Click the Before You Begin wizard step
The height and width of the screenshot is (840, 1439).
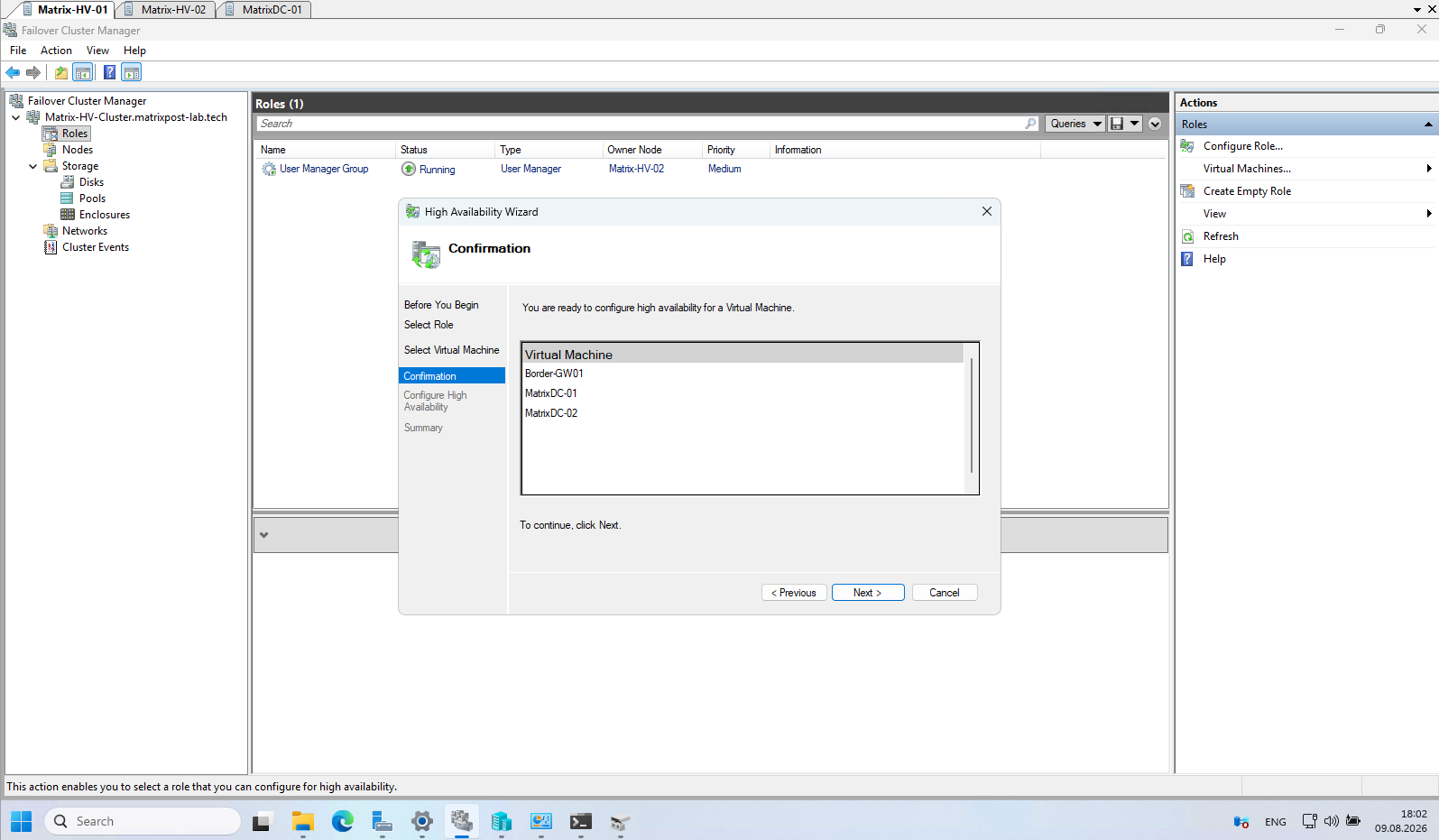441,305
